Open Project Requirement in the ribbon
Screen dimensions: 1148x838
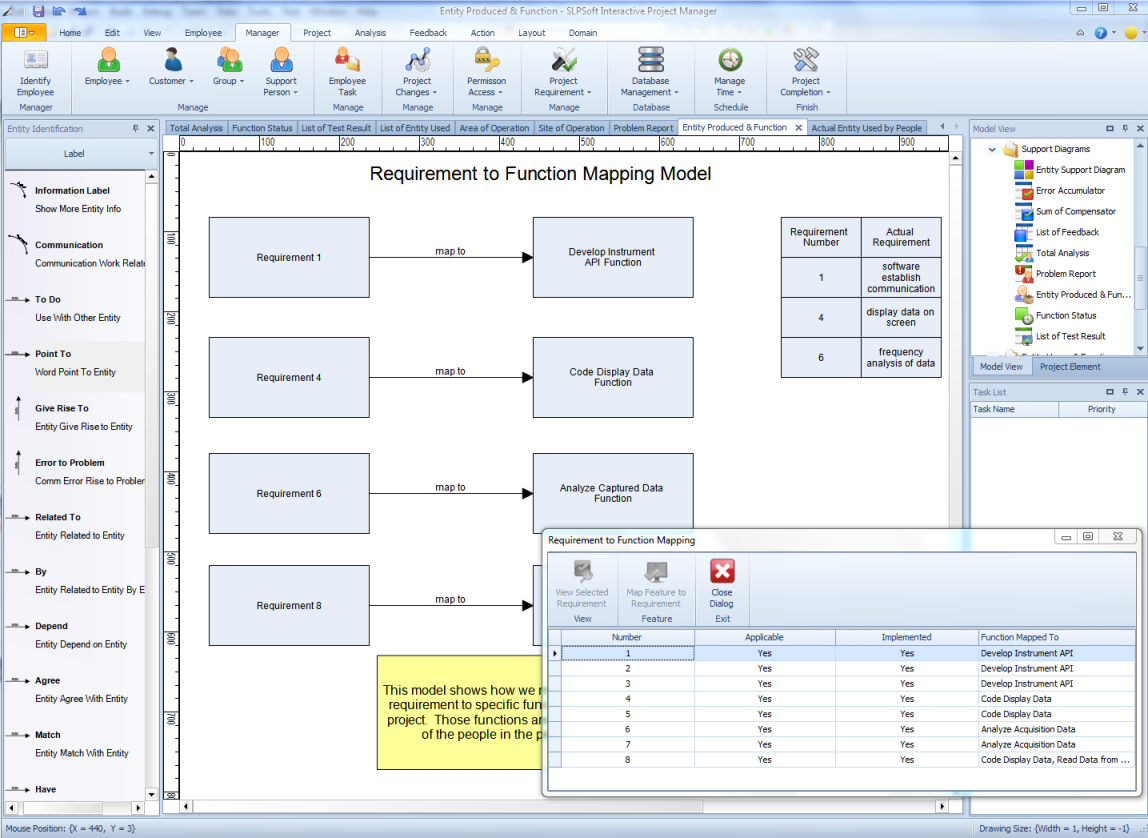point(563,72)
